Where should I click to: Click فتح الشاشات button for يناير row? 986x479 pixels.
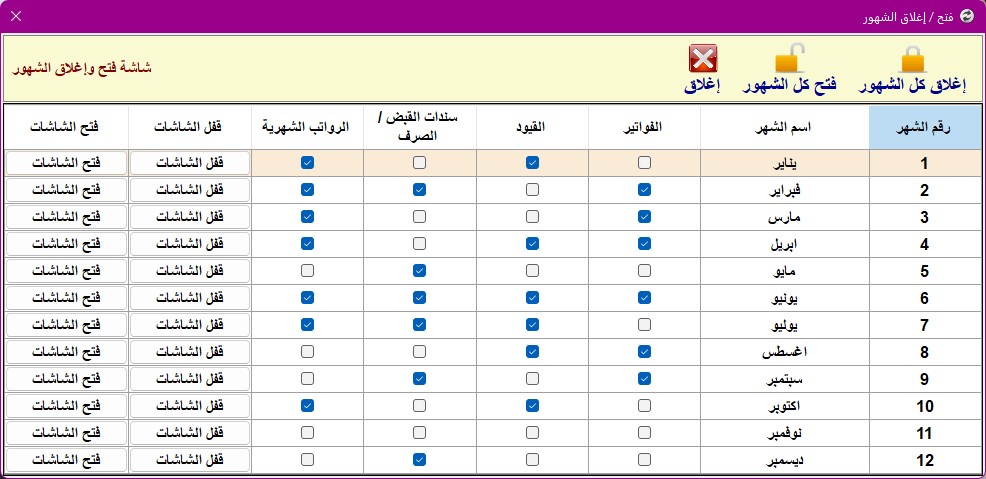(x=67, y=163)
